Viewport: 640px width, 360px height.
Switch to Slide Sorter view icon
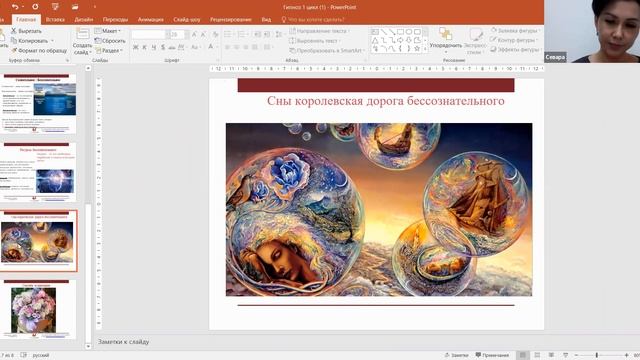[537, 355]
